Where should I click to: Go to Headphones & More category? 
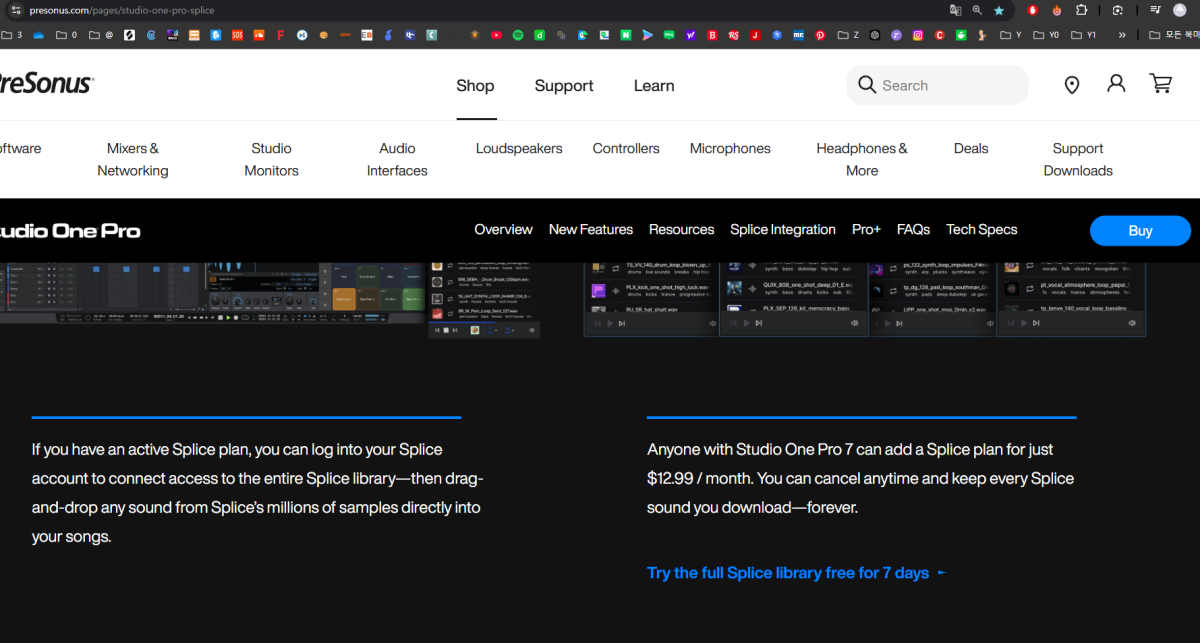coord(862,160)
